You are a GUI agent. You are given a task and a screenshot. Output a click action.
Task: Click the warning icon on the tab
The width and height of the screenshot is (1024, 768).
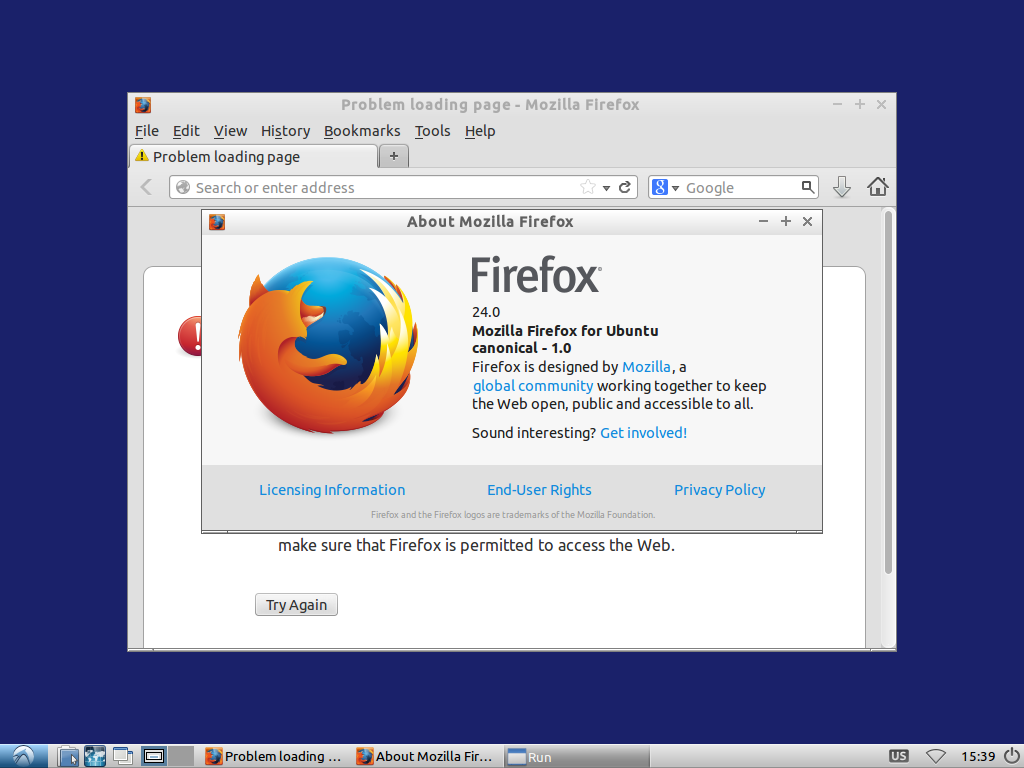tap(142, 156)
